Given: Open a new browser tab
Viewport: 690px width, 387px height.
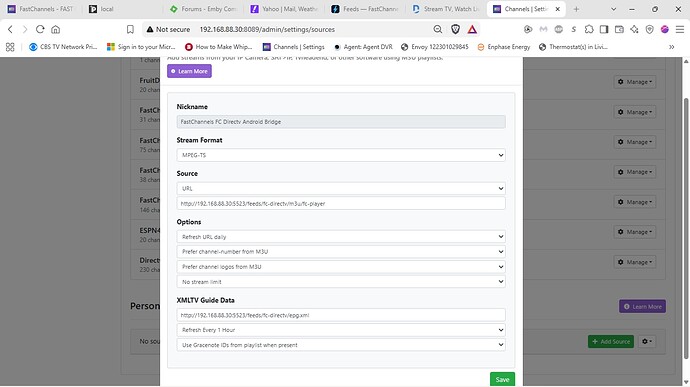Looking at the screenshot, I should 576,9.
